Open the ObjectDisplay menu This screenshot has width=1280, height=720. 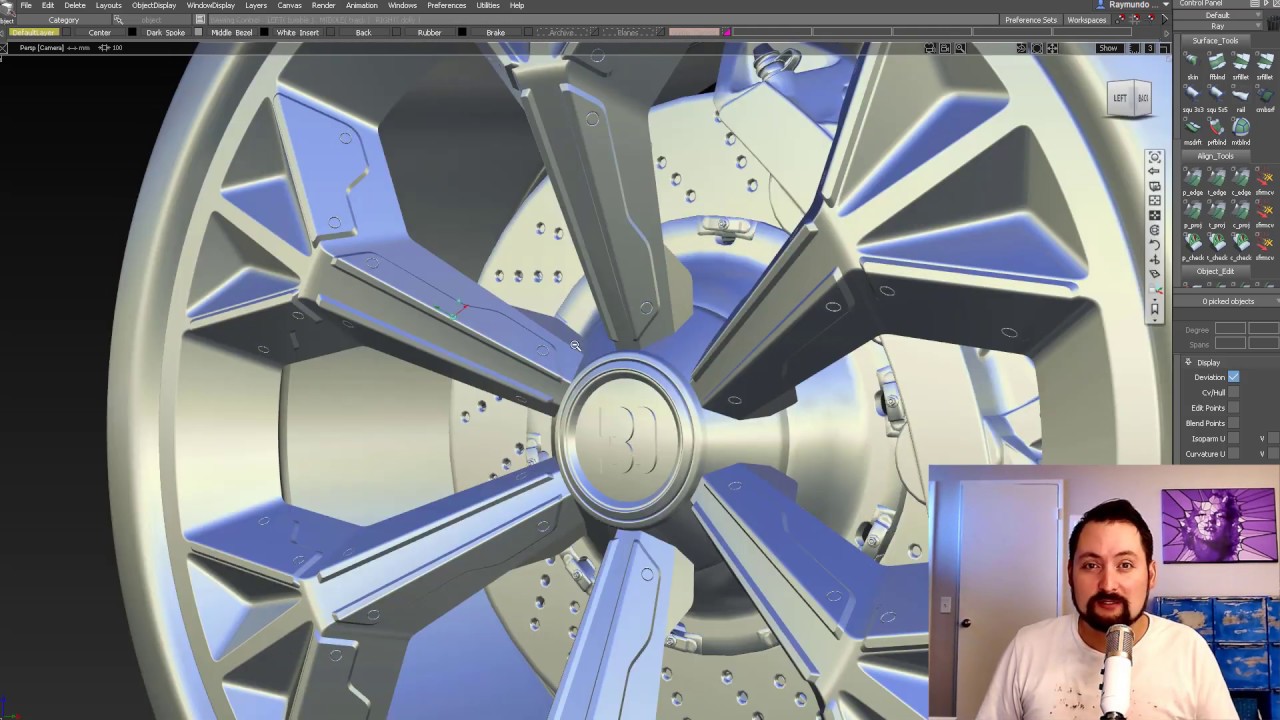154,5
